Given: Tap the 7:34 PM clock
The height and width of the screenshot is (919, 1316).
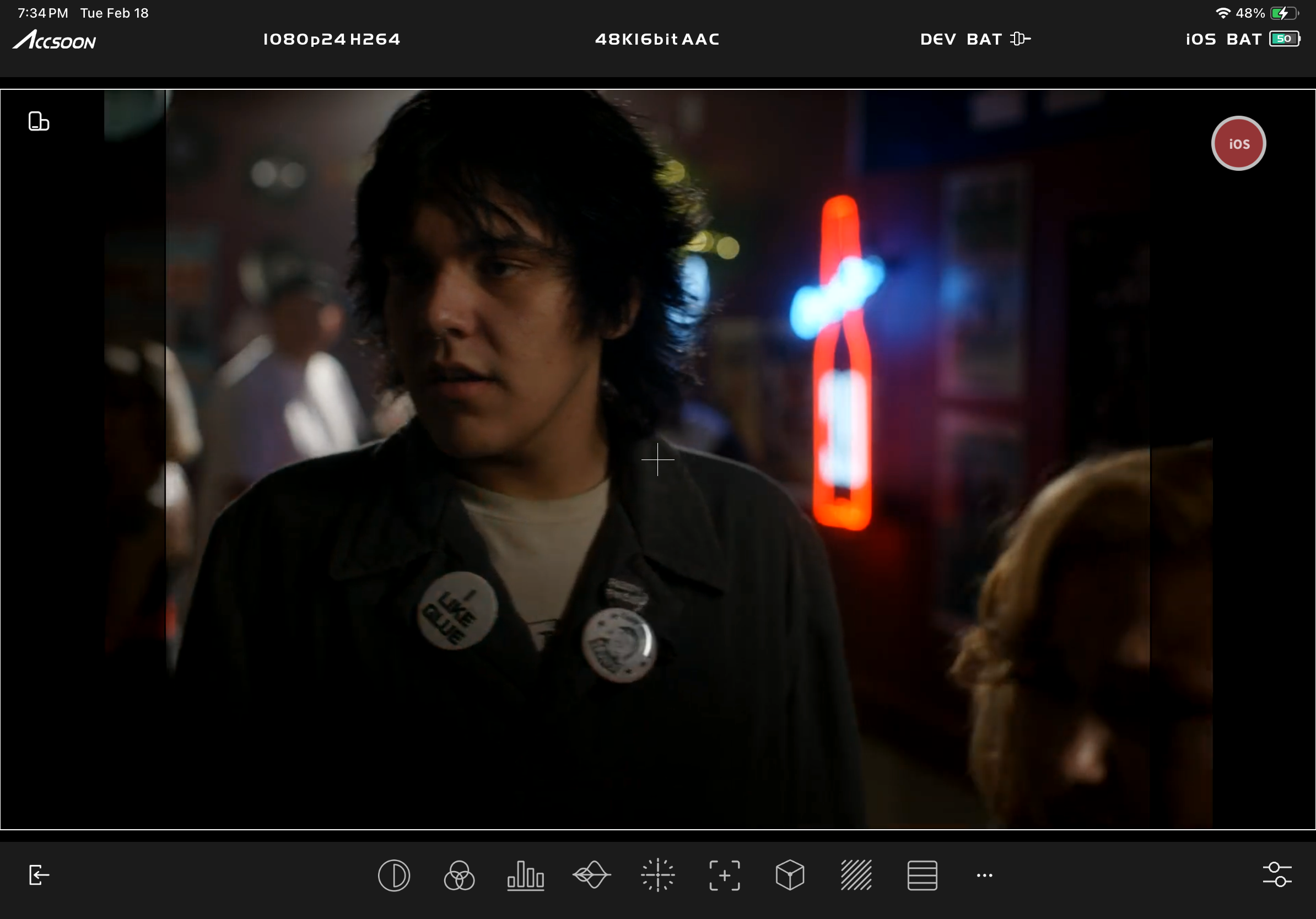Looking at the screenshot, I should pyautogui.click(x=43, y=13).
